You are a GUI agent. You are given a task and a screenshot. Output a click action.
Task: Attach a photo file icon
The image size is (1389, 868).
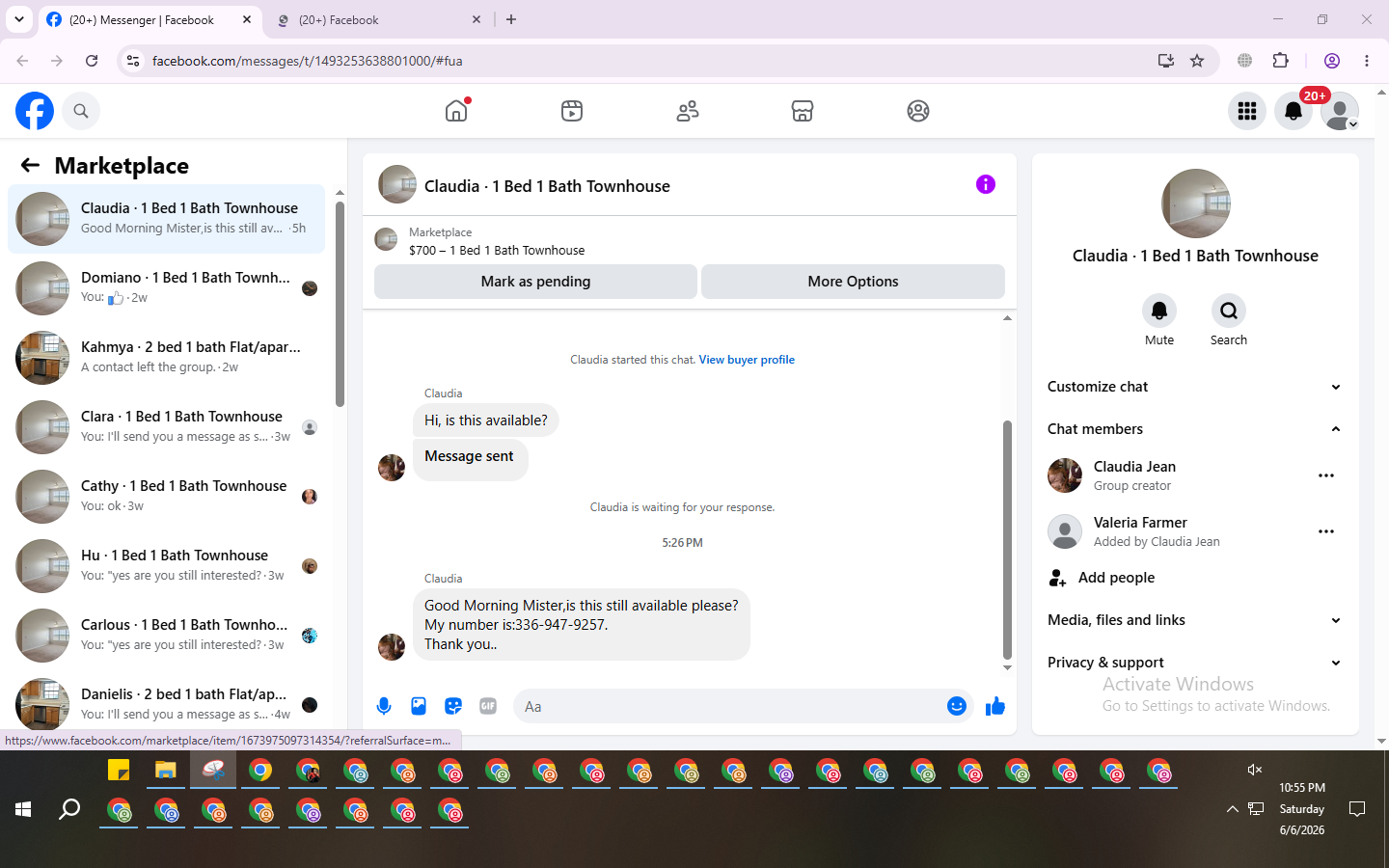pyautogui.click(x=419, y=706)
